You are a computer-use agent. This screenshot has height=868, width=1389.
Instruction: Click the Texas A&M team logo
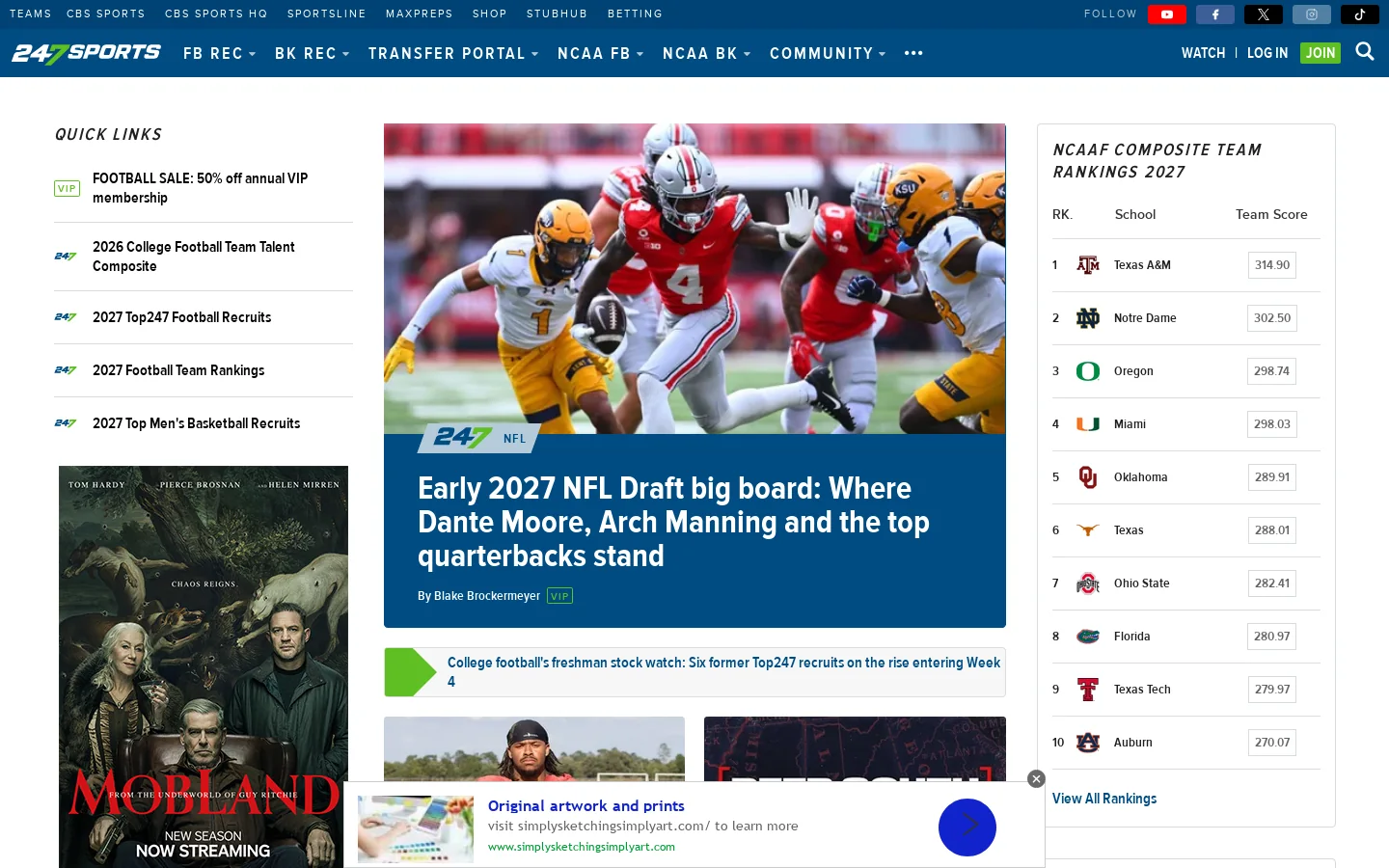pos(1088,265)
